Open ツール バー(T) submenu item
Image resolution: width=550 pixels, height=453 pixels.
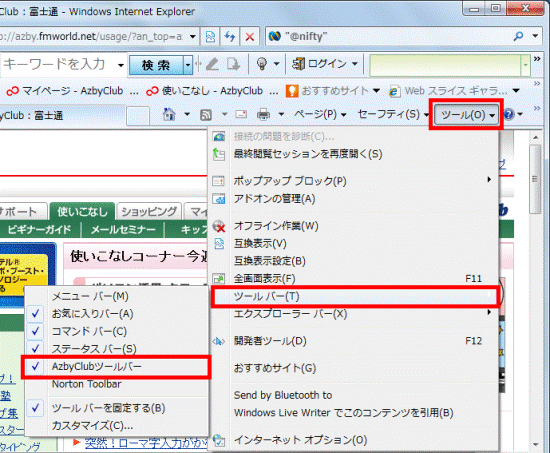[x=354, y=297]
